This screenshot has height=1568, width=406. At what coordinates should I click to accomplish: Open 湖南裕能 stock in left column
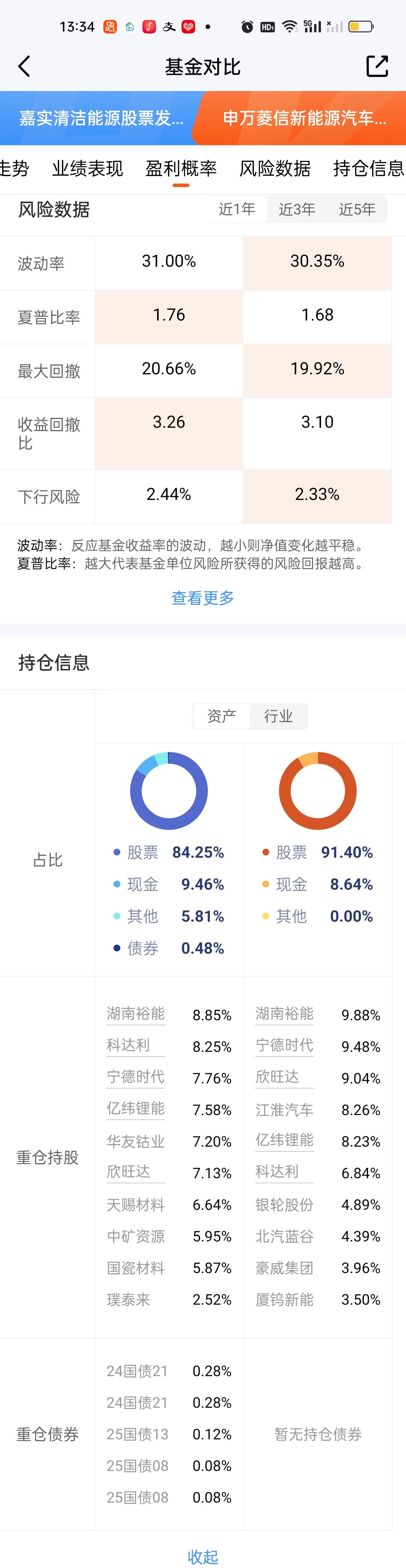tap(136, 1013)
